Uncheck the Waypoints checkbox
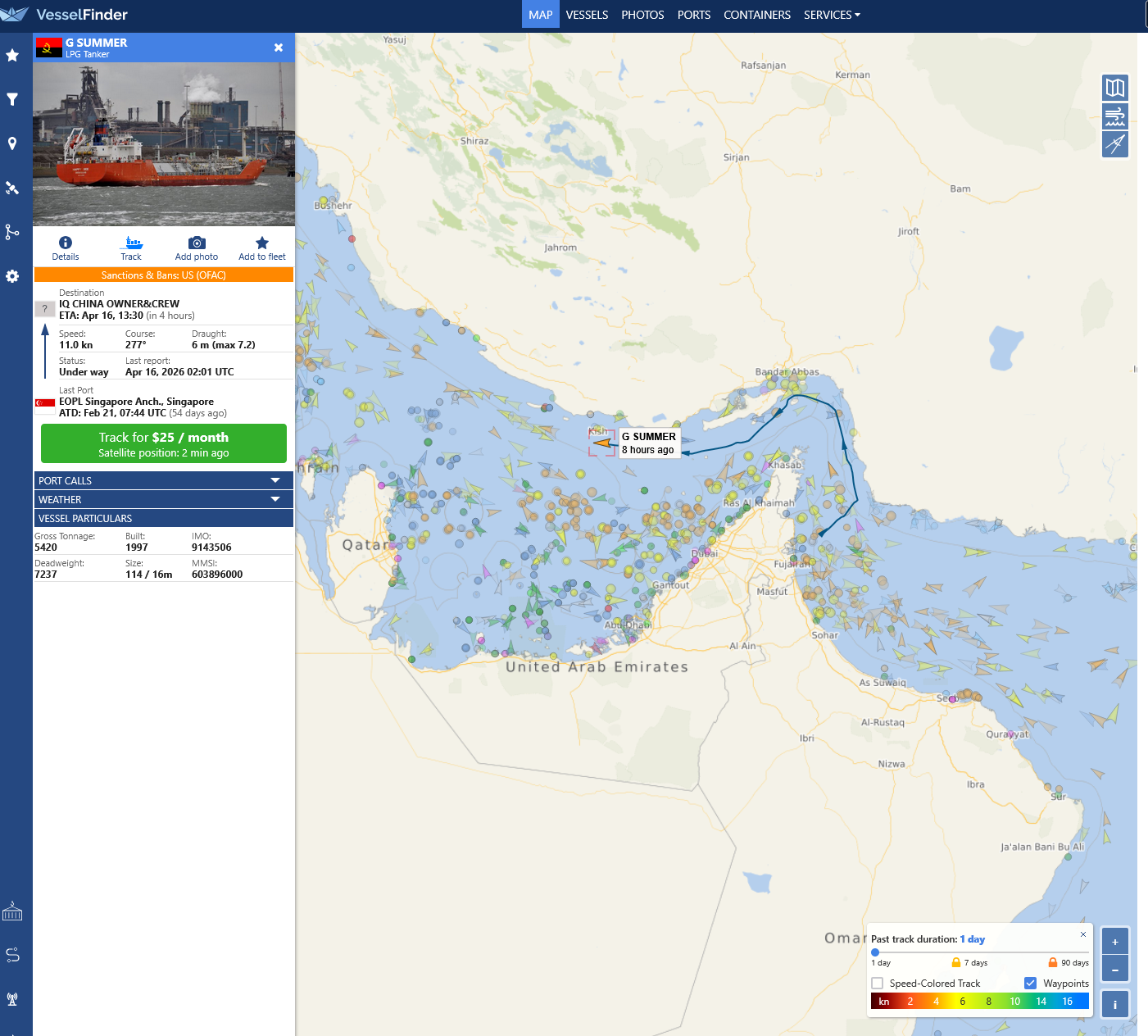Viewport: 1148px width, 1036px height. [1031, 984]
